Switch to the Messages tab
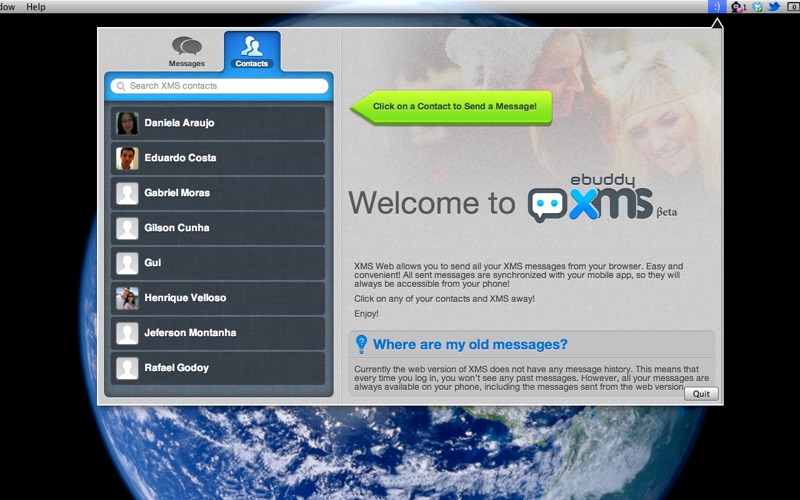This screenshot has width=800, height=500. click(187, 52)
